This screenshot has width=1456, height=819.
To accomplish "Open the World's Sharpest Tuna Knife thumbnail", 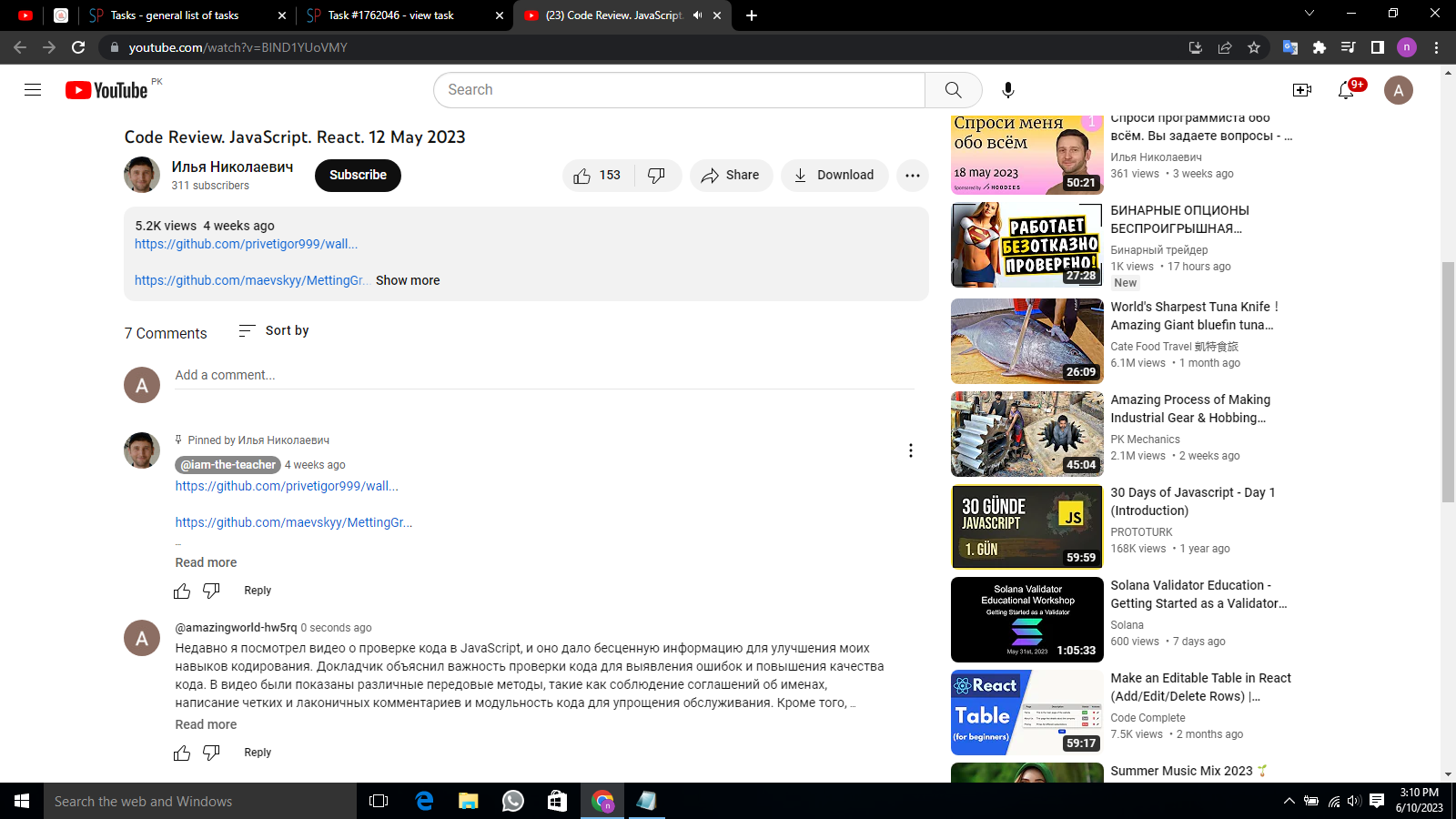I will coord(1027,341).
